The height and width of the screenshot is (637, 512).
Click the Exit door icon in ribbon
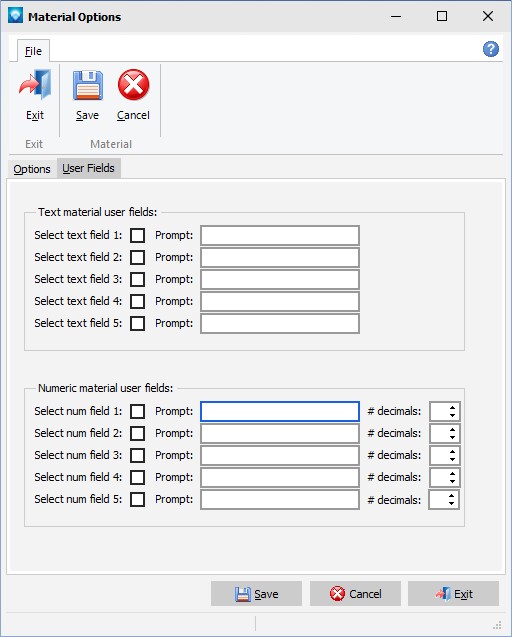35,84
